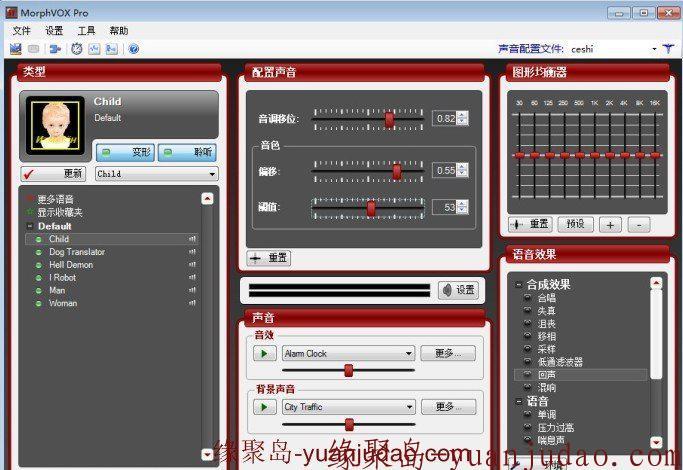Click the MorphVOX Pro title bar logo
This screenshot has width=683, height=470.
coord(12,13)
